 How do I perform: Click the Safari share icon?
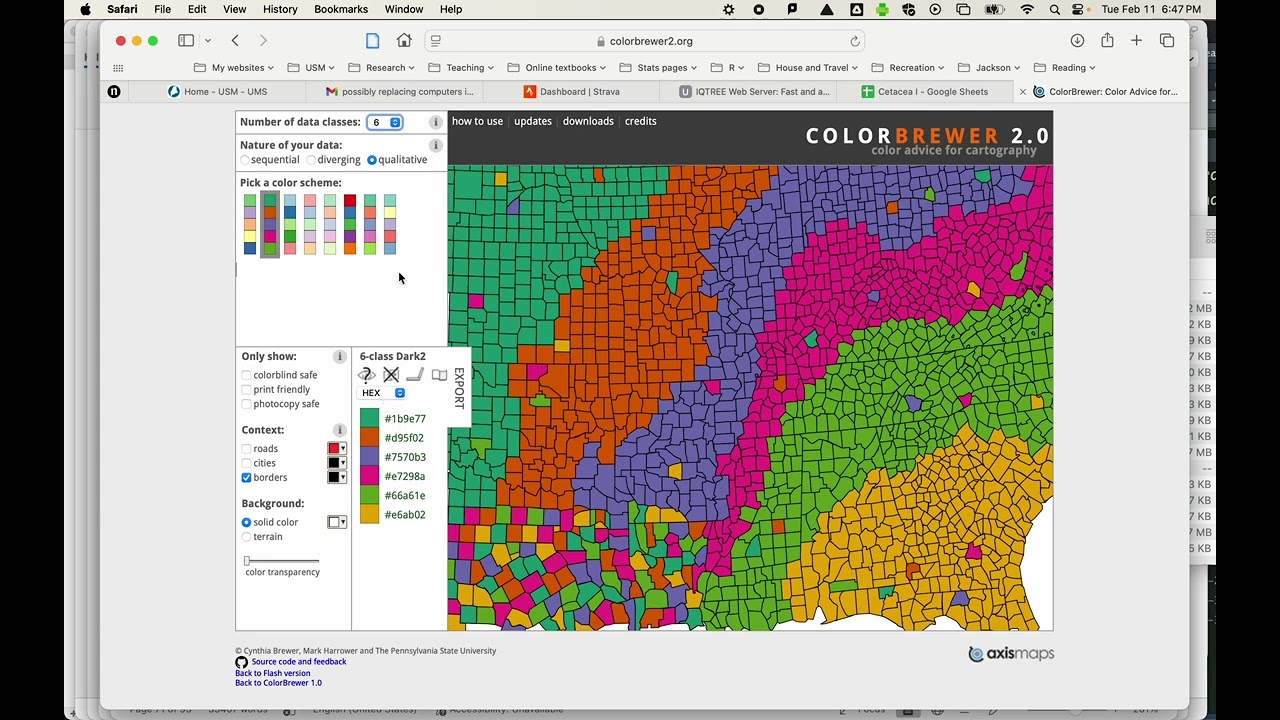point(1107,41)
